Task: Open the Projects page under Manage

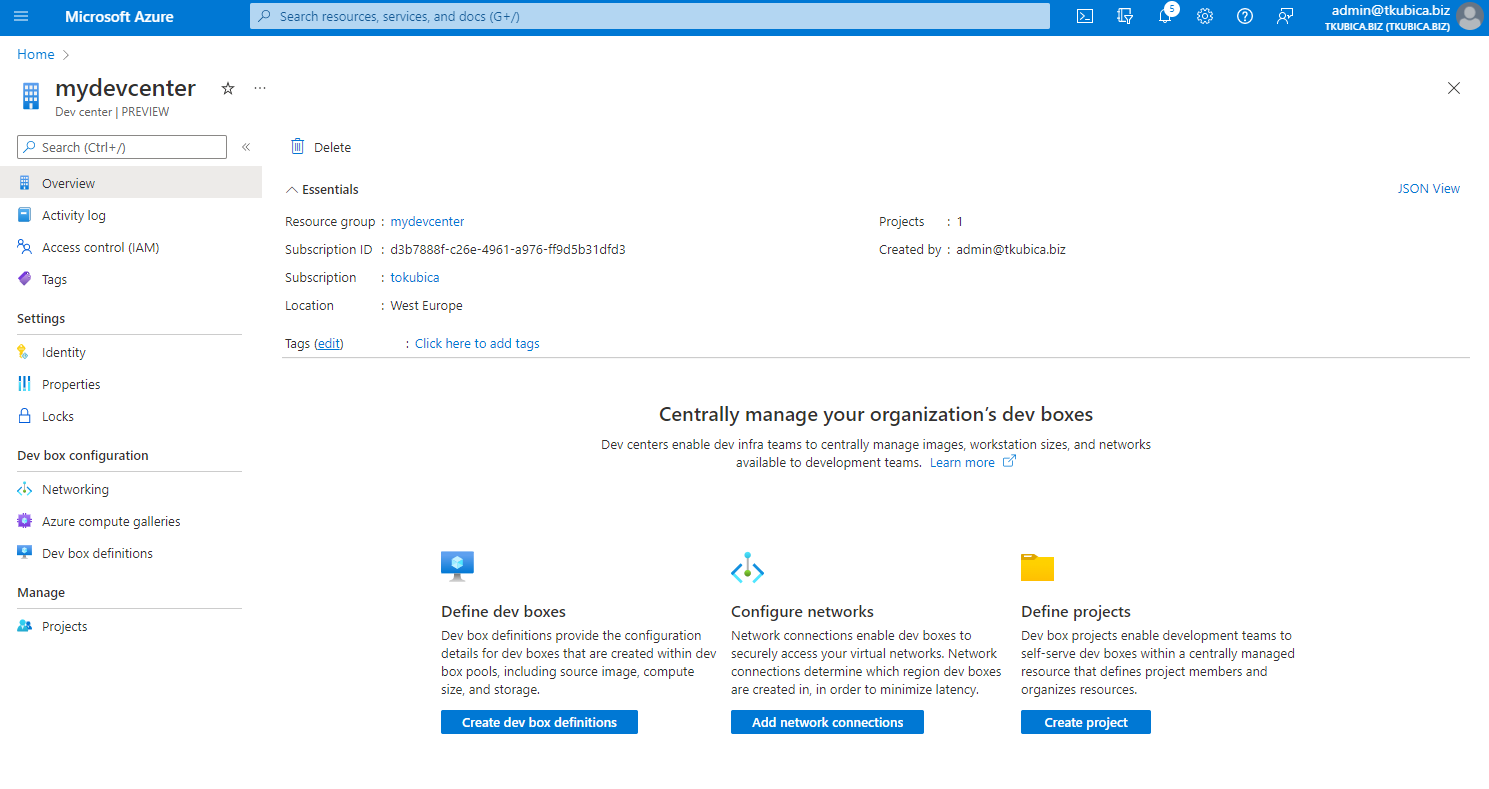Action: coord(131,626)
